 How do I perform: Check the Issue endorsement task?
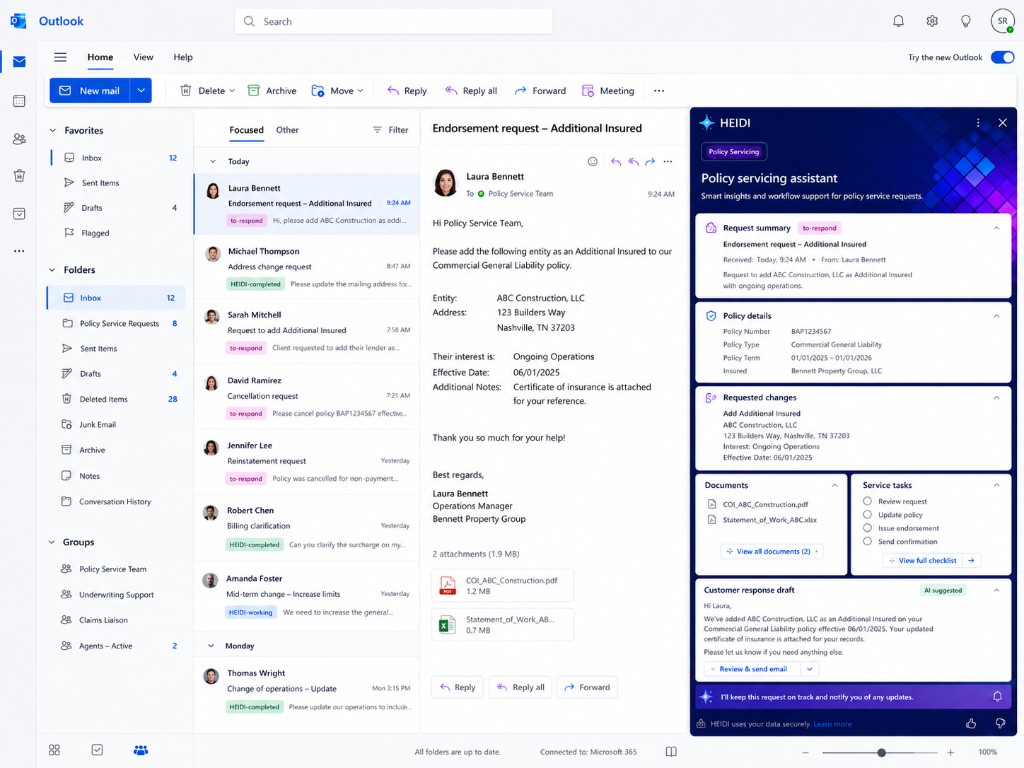pyautogui.click(x=867, y=528)
